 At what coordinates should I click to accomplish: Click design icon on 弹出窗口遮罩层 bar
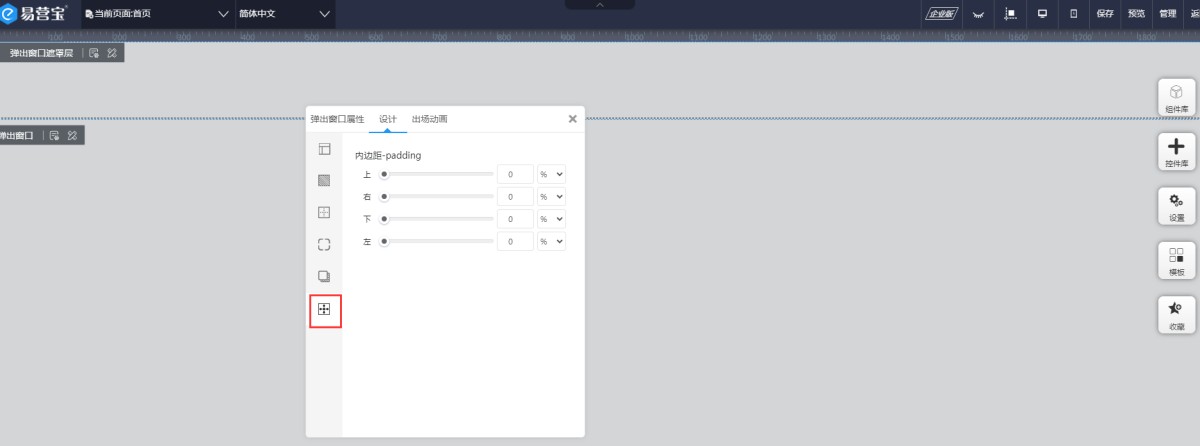click(x=112, y=52)
